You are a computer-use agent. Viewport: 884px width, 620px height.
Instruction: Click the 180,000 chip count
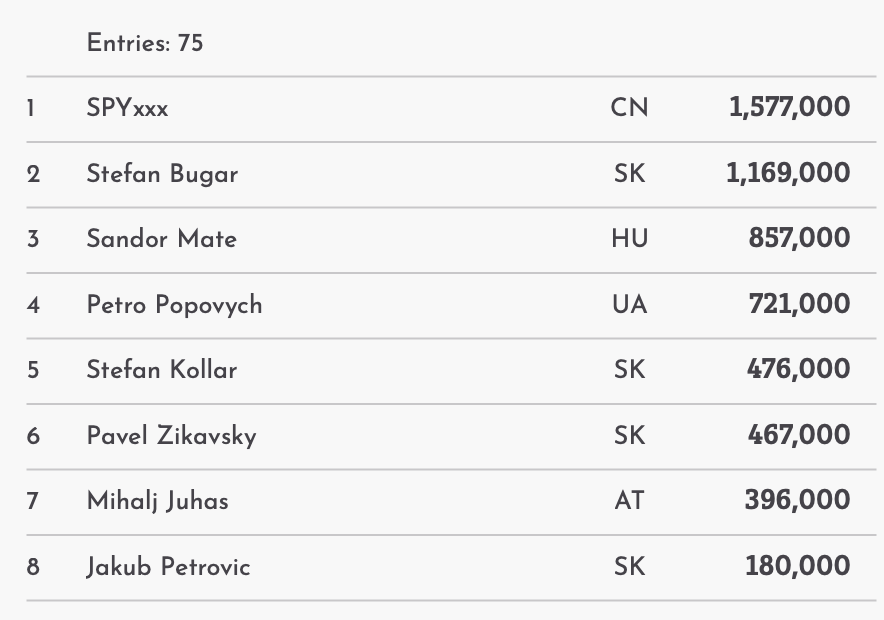coord(797,567)
